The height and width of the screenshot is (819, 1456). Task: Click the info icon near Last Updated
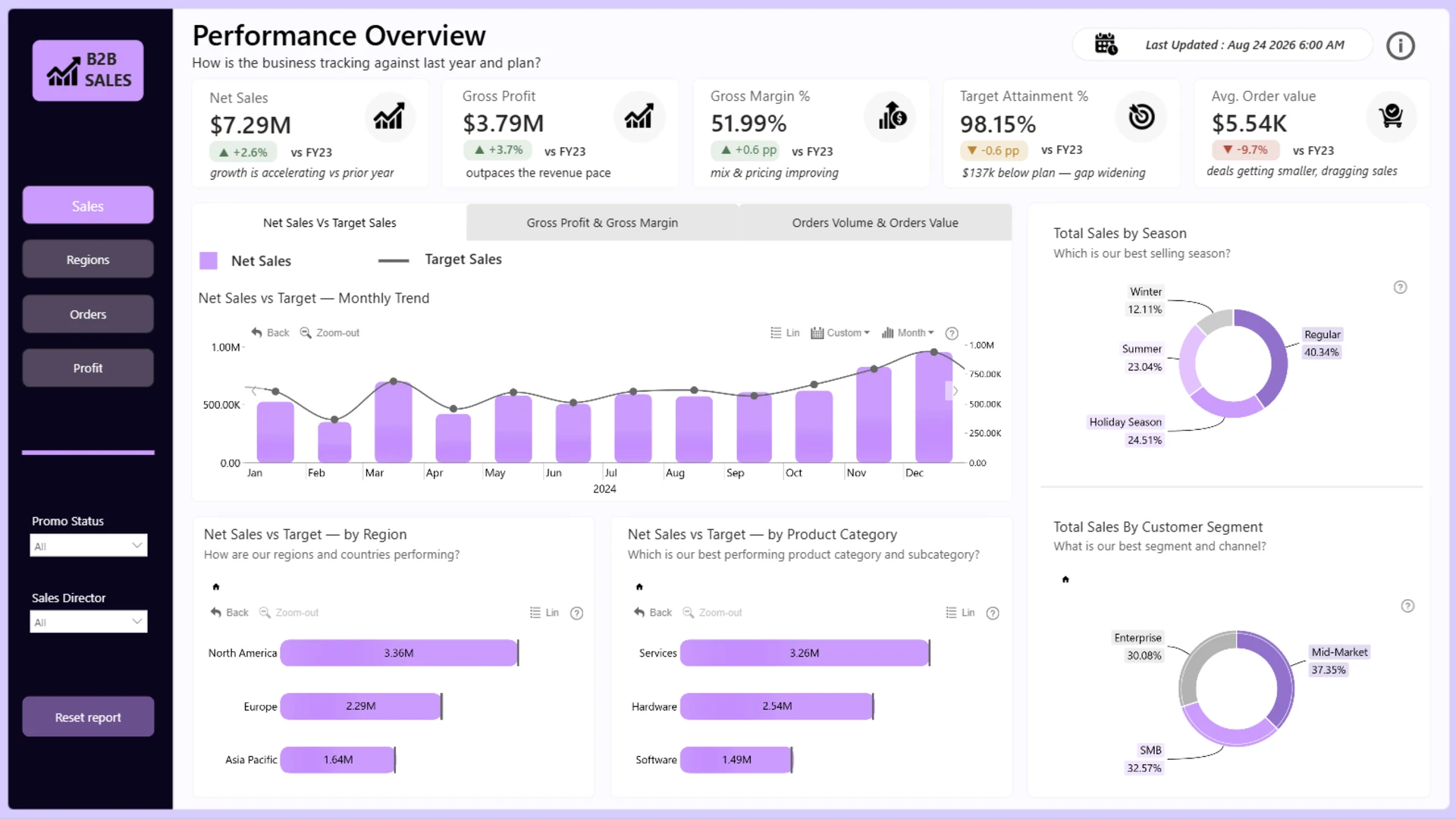(x=1400, y=45)
